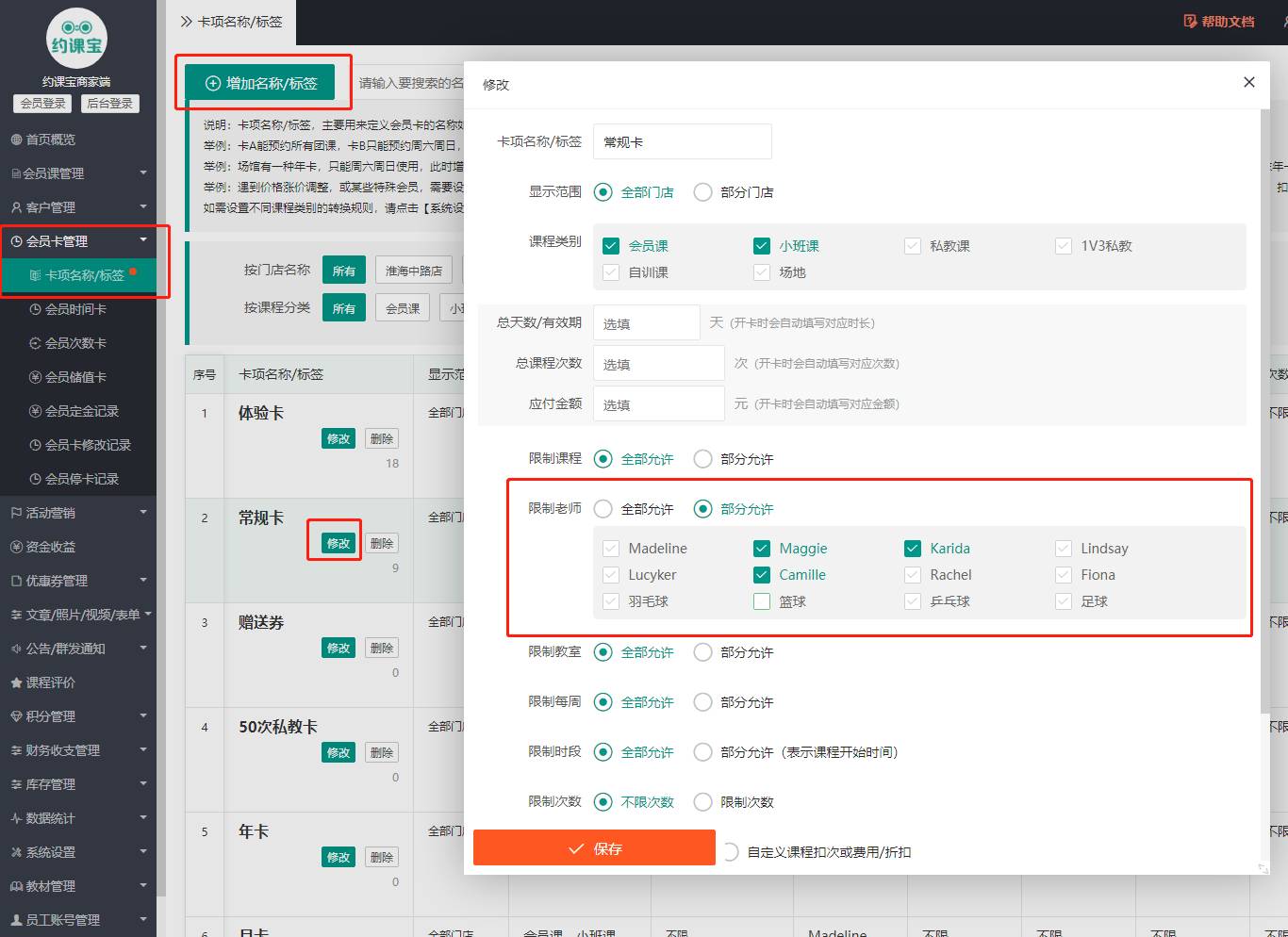This screenshot has height=937, width=1288.
Task: Click the 会员登录 button
Action: [x=43, y=104]
